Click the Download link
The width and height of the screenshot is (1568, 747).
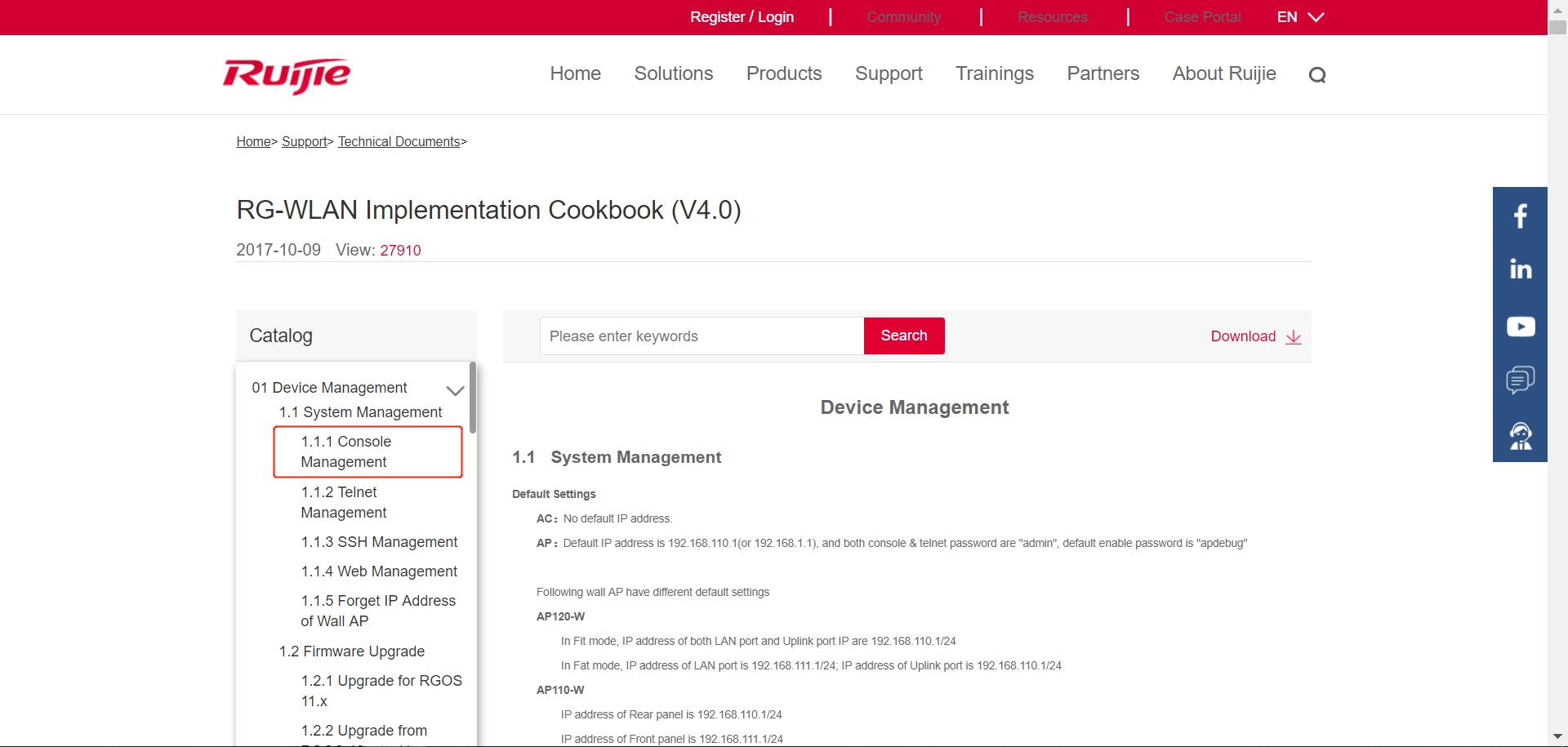pos(1243,336)
